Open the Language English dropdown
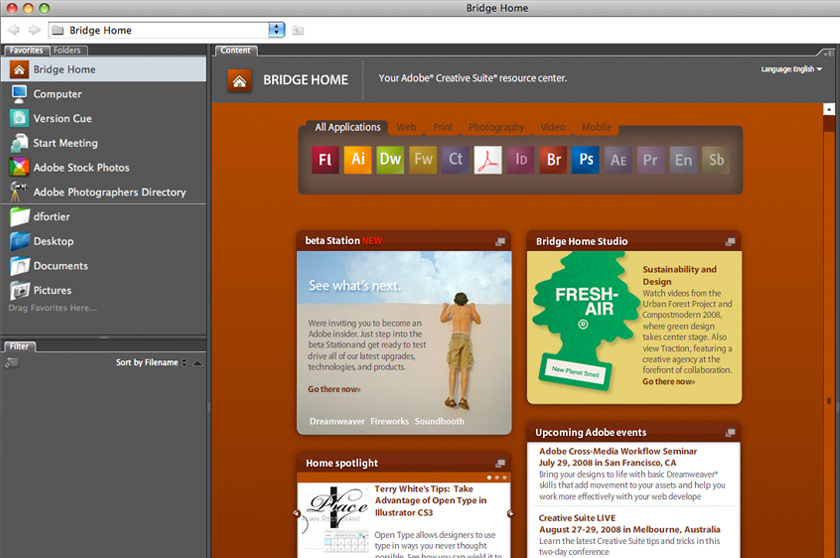The image size is (840, 558). [x=791, y=69]
